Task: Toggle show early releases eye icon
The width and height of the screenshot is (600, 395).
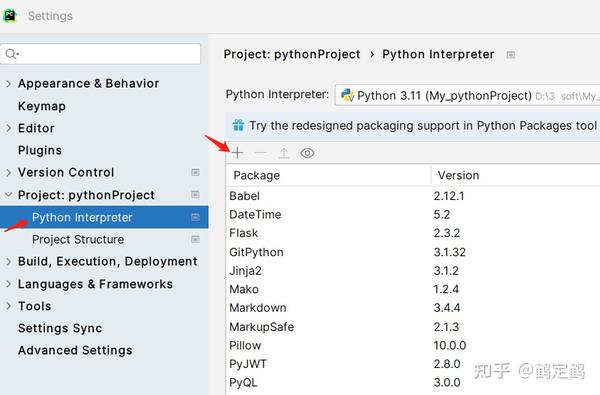Action: pos(307,153)
